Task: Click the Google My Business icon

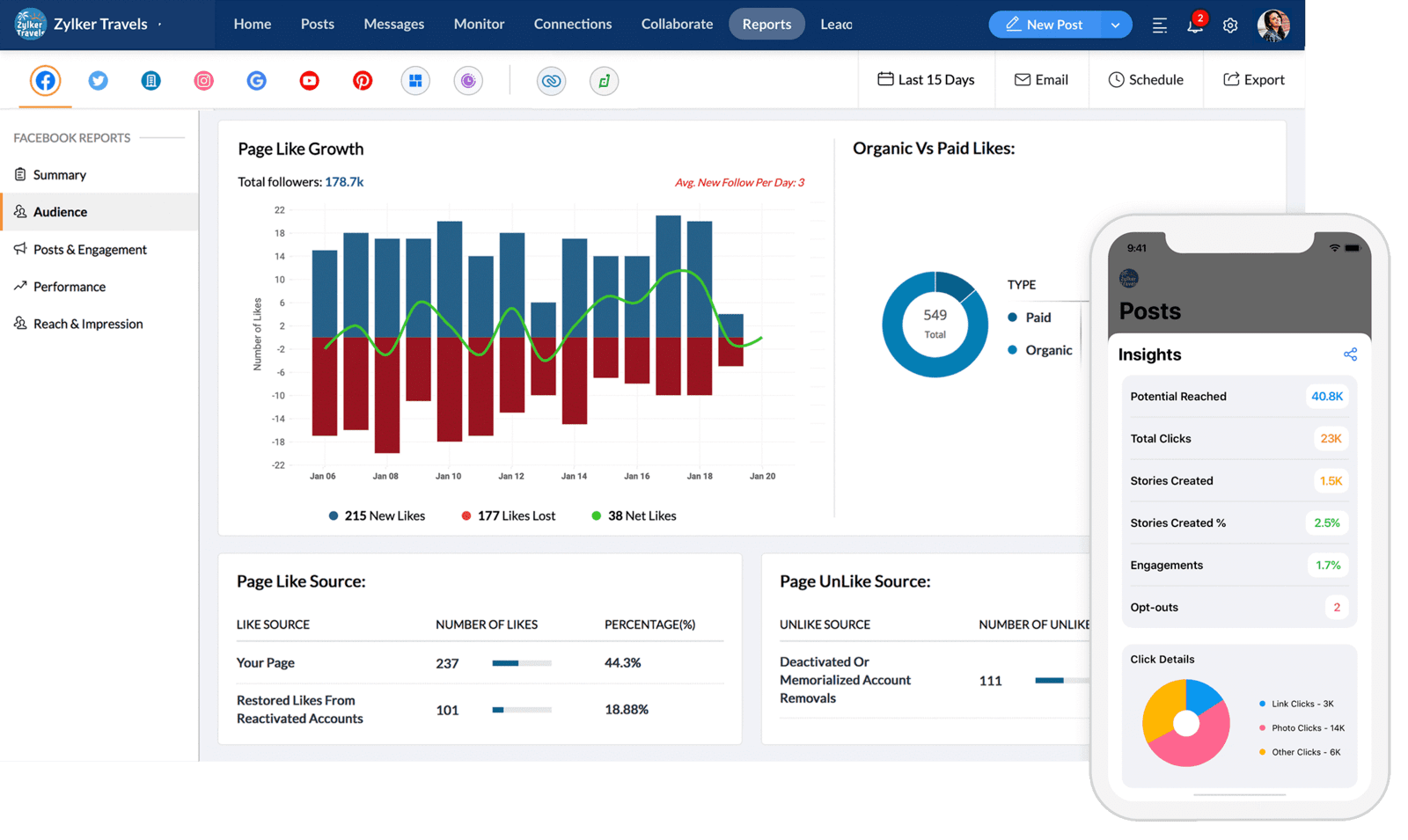Action: coord(256,80)
